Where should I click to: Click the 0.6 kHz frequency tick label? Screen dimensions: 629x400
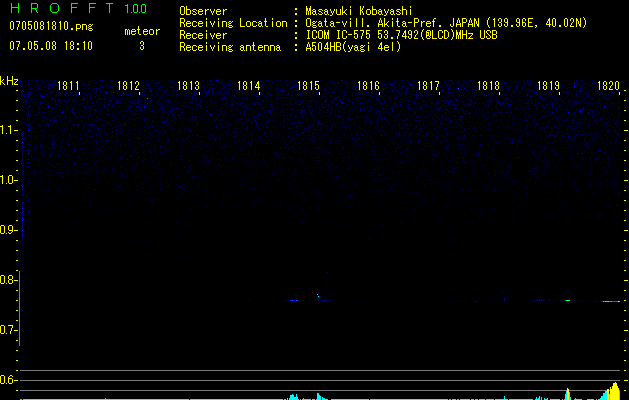[8, 380]
